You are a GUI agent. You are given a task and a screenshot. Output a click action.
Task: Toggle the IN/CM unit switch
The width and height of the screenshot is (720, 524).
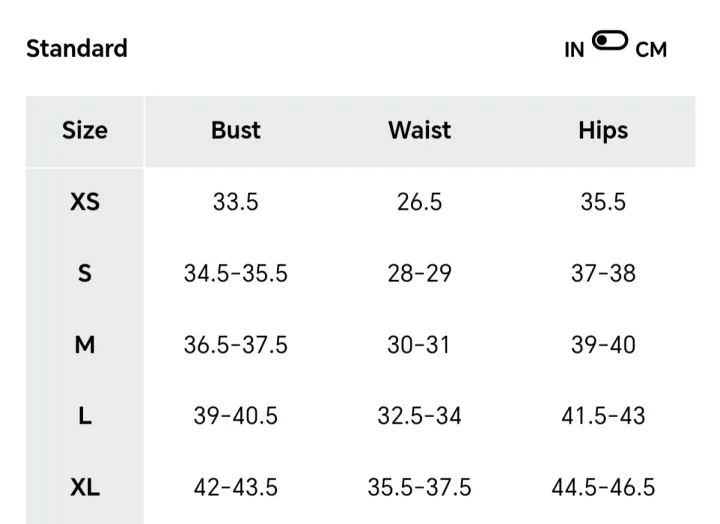[x=609, y=40]
